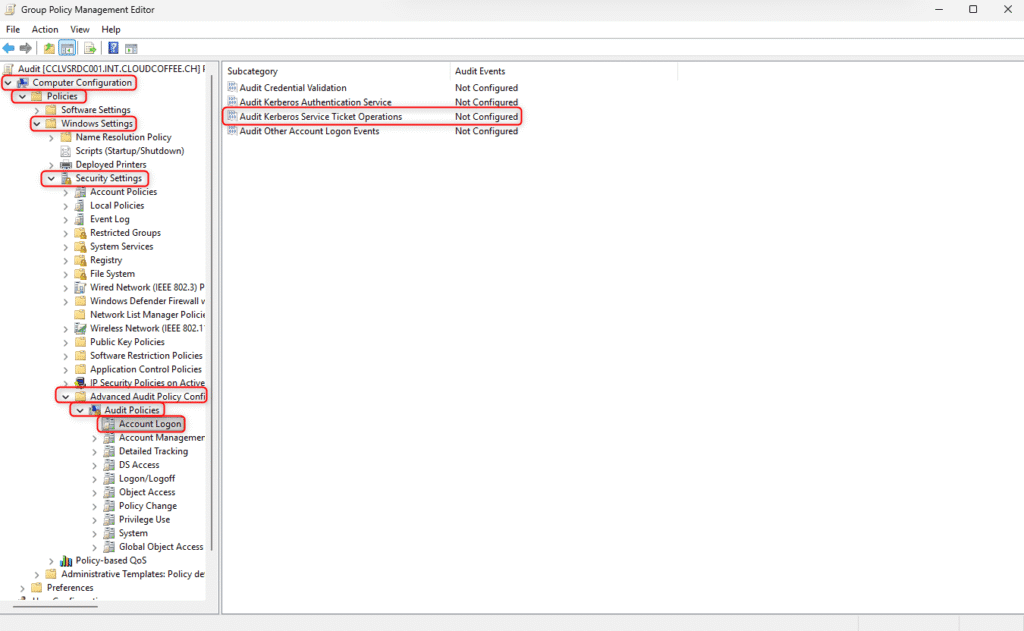This screenshot has height=631, width=1024.
Task: Open Help via the blue question-mark icon
Action: (113, 48)
